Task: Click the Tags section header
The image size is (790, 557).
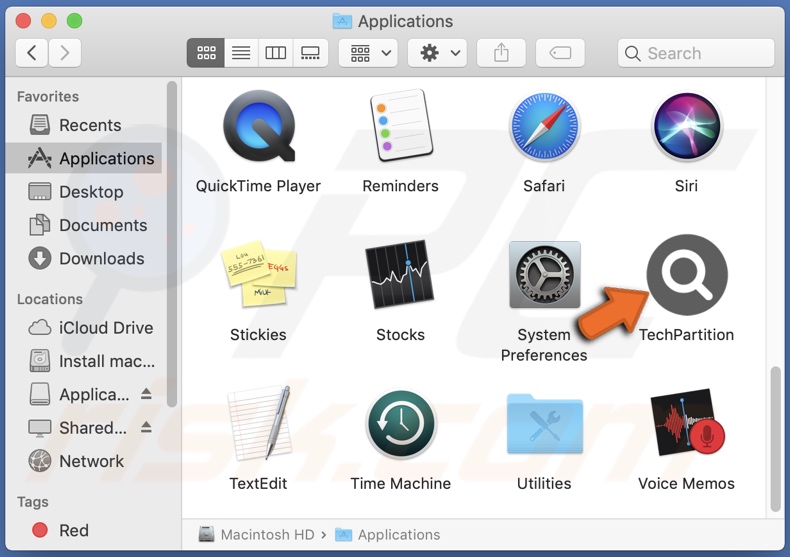Action: [x=33, y=502]
